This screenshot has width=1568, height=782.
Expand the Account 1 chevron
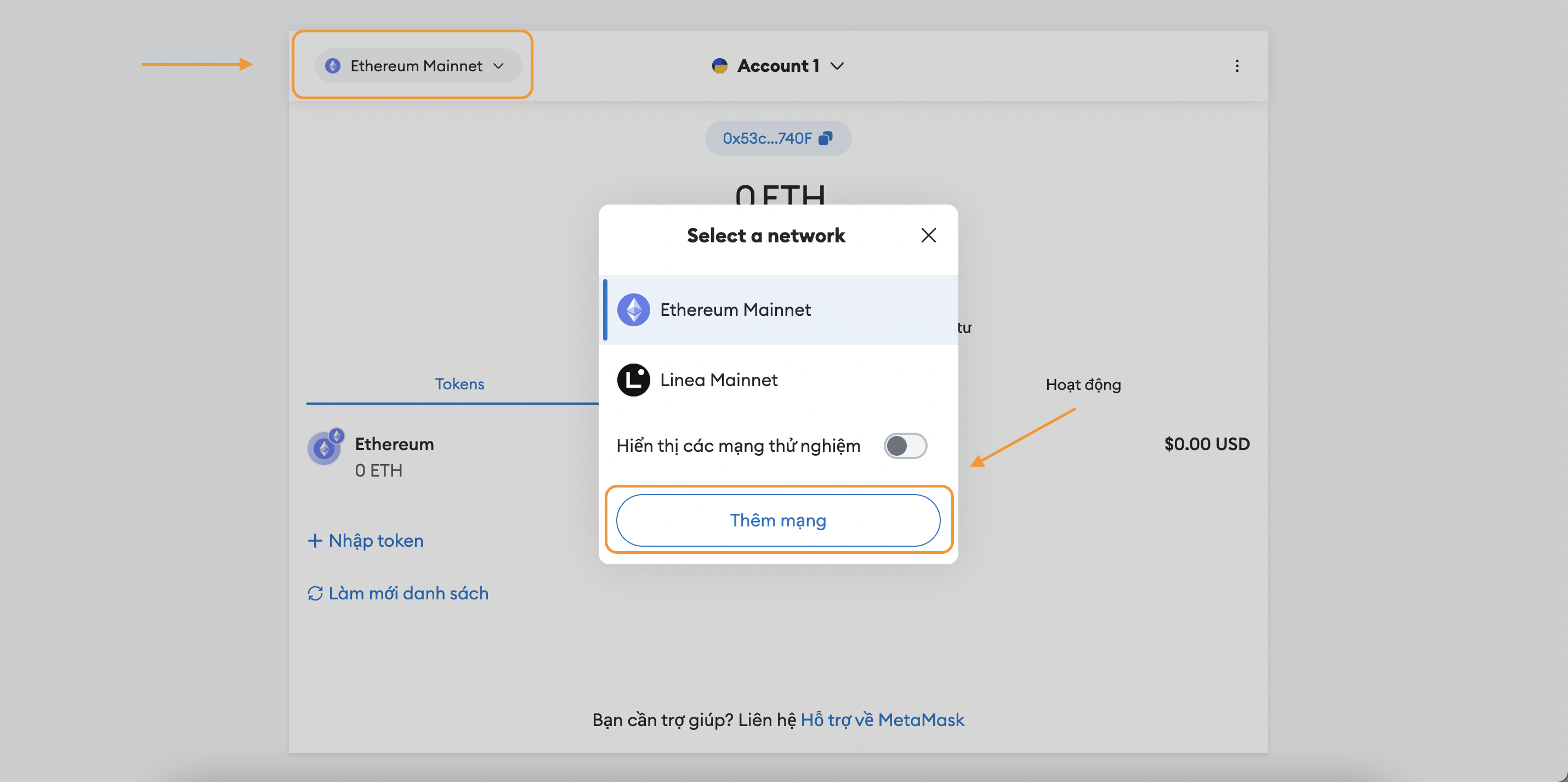coord(838,66)
